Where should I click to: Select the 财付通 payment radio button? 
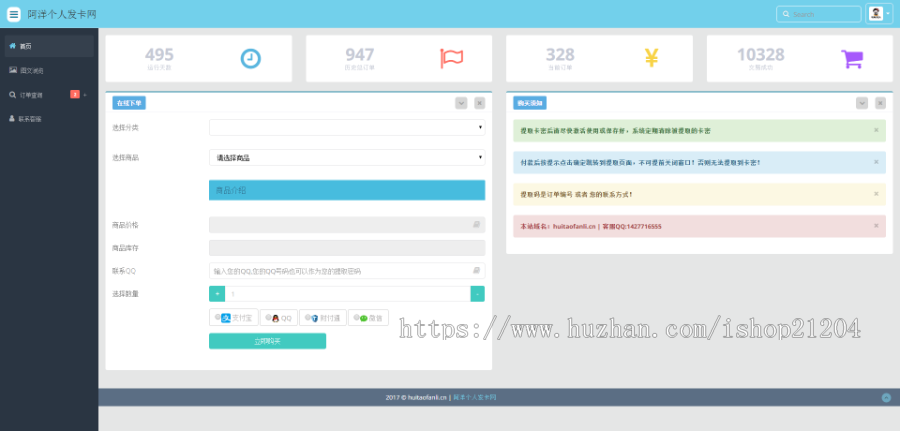point(308,317)
